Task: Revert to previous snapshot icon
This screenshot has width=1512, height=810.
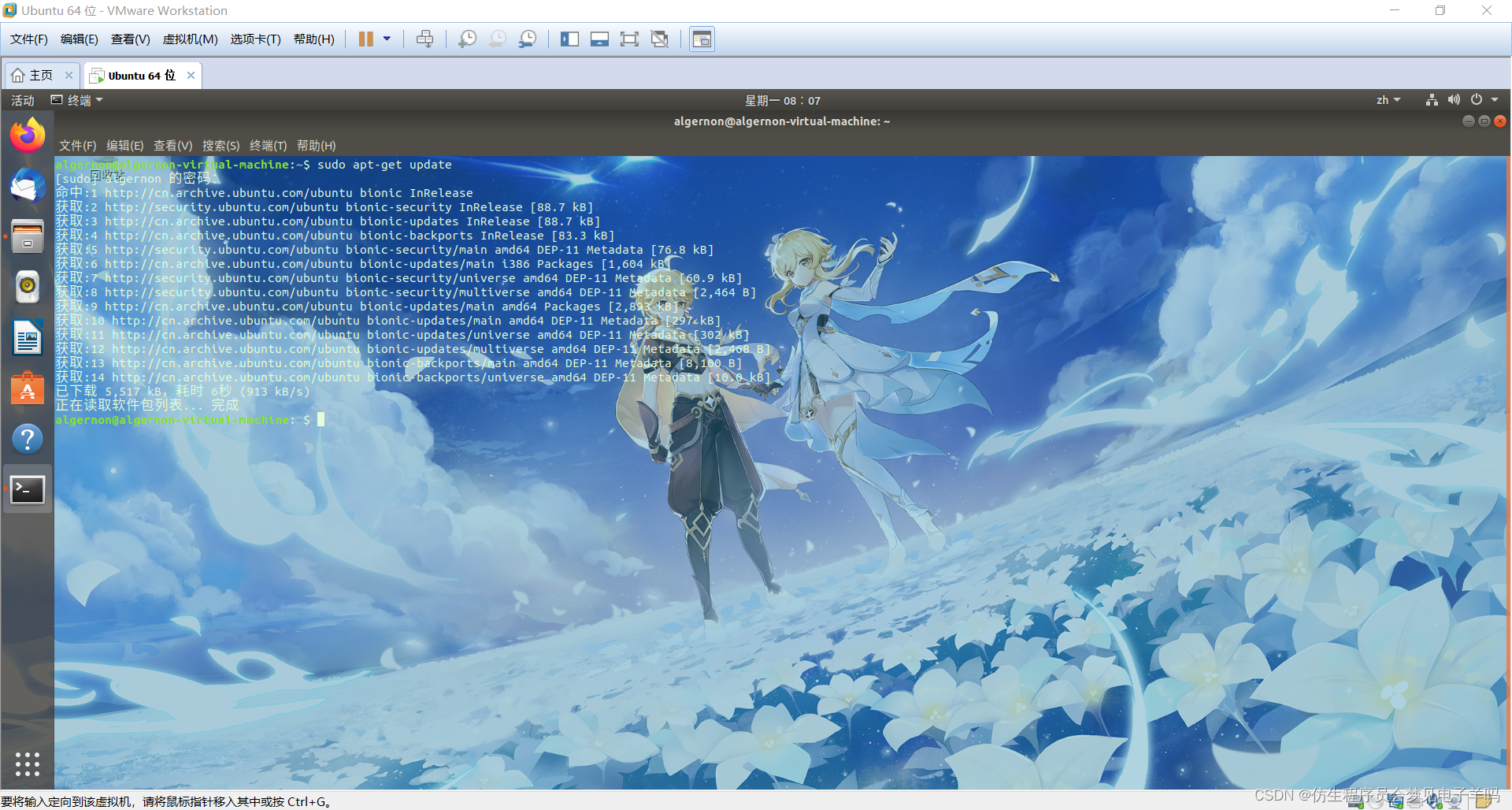Action: [x=498, y=39]
